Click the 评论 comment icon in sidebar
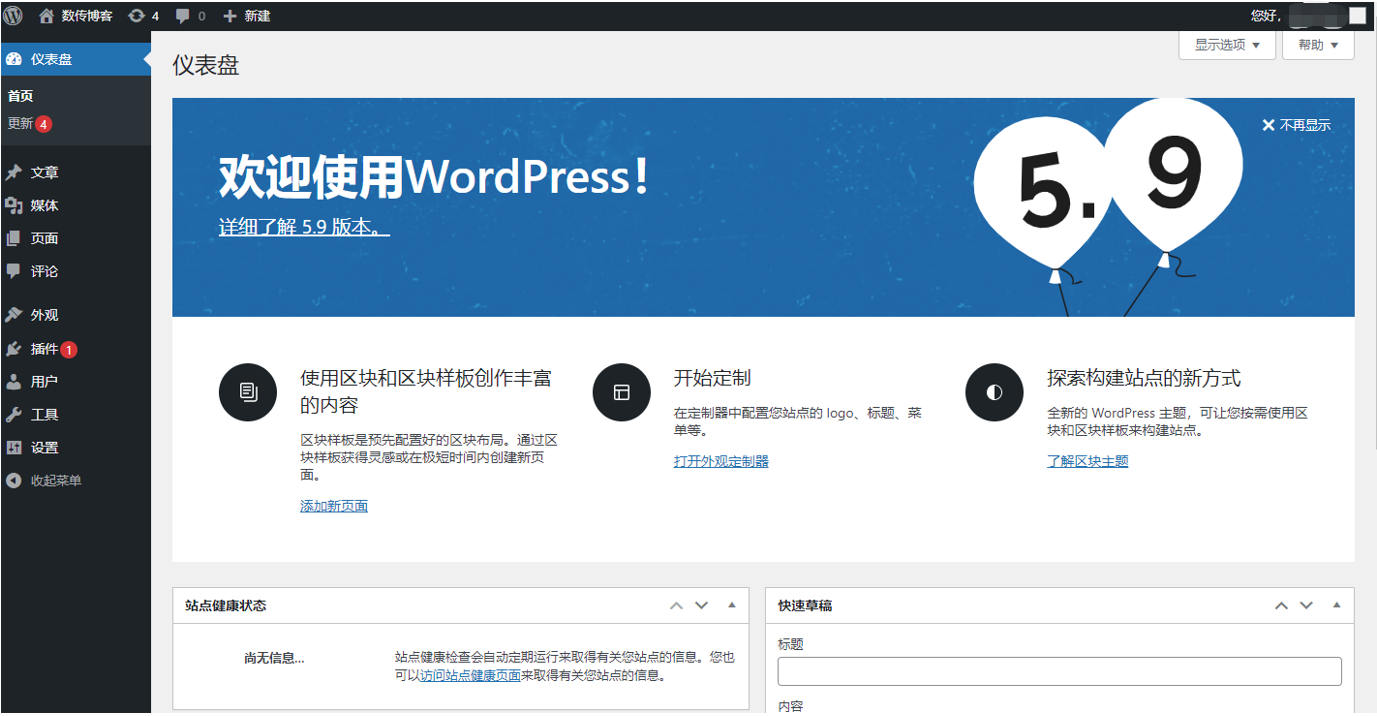 [x=14, y=271]
